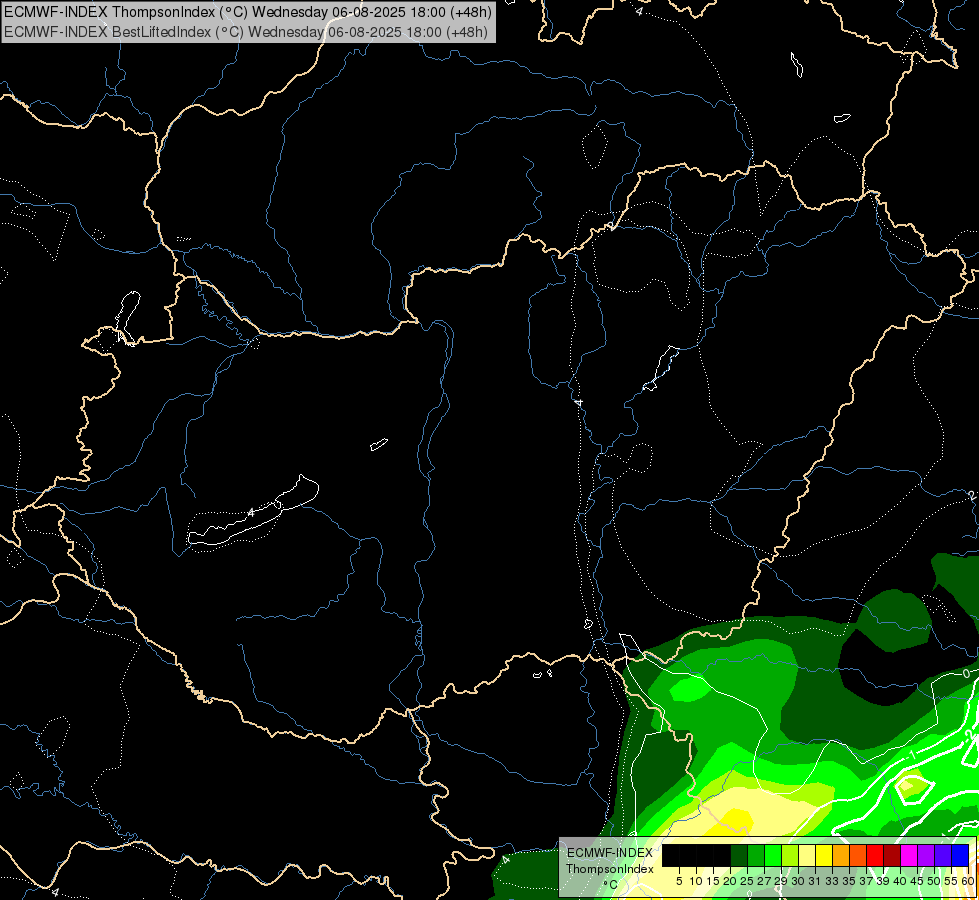Image resolution: width=979 pixels, height=900 pixels.
Task: Click the purple 45–50 legend swatch
Action: [x=926, y=855]
